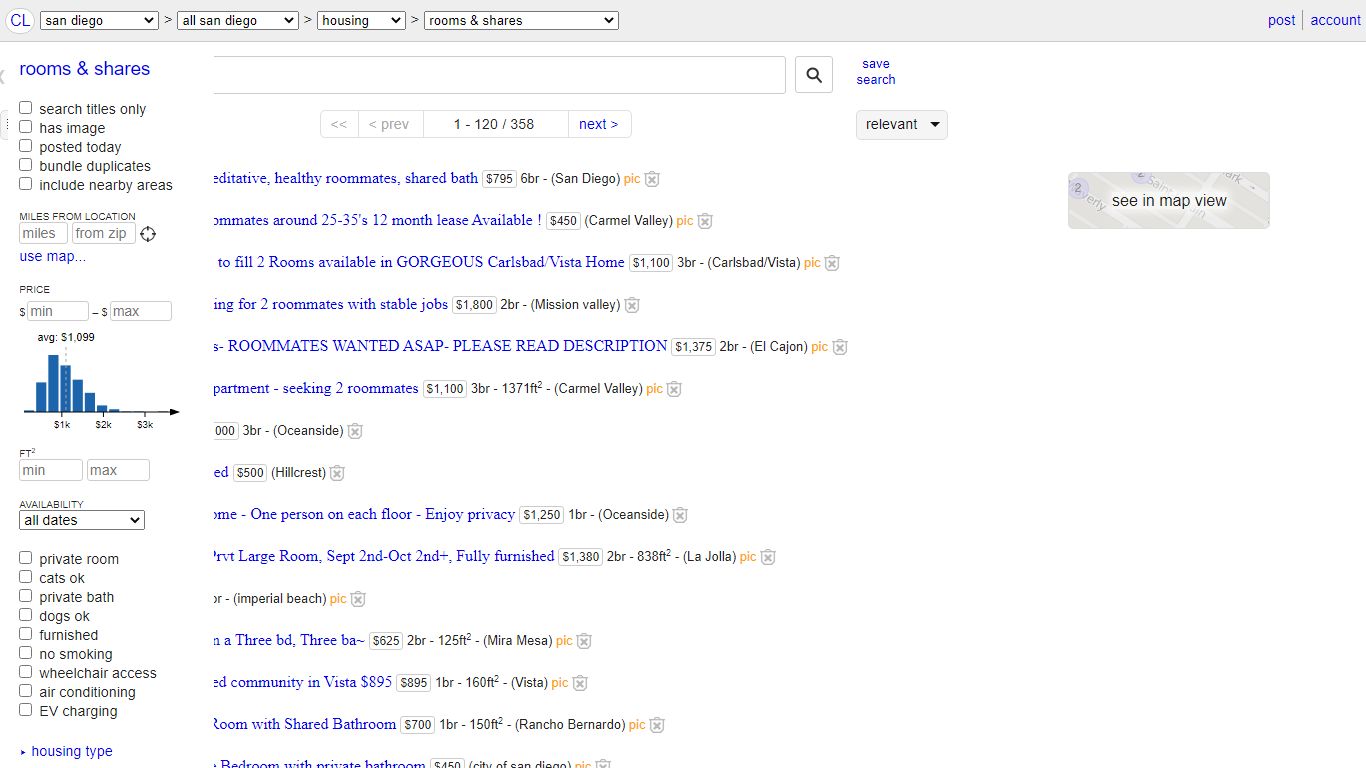Hide the Oceanside $1,250 listing
Image resolution: width=1366 pixels, height=768 pixels.
click(x=680, y=515)
